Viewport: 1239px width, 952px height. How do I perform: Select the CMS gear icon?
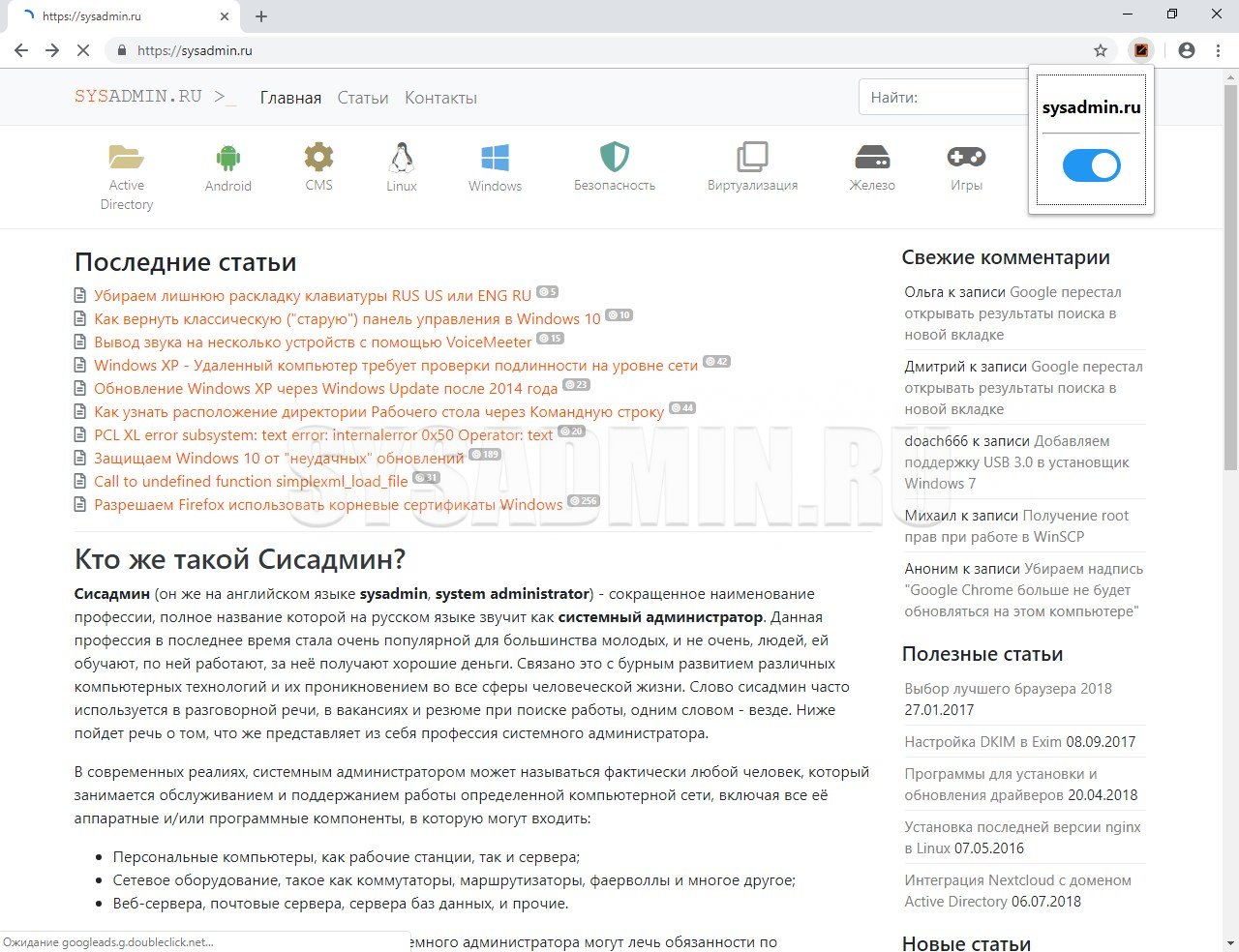pos(318,157)
